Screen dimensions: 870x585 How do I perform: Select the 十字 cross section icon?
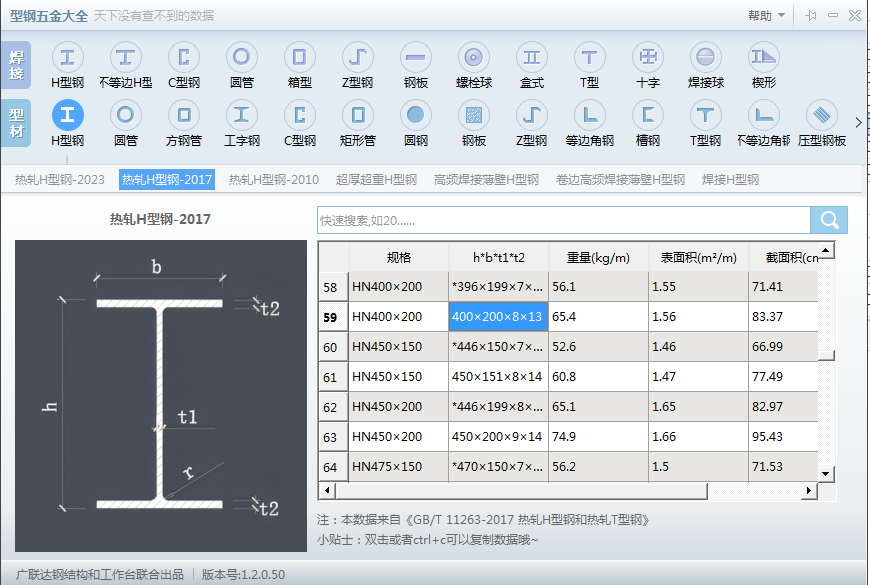click(647, 58)
